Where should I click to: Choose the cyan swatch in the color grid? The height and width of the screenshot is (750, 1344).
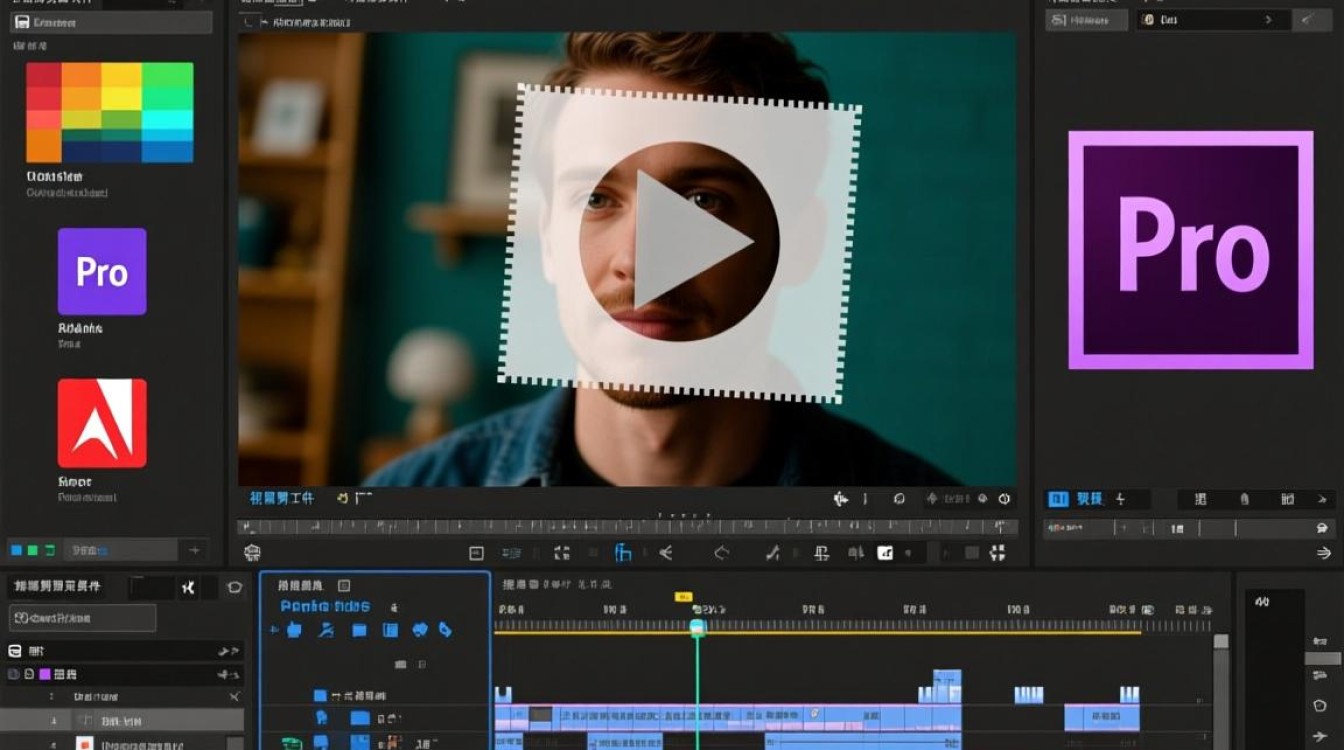[x=168, y=120]
